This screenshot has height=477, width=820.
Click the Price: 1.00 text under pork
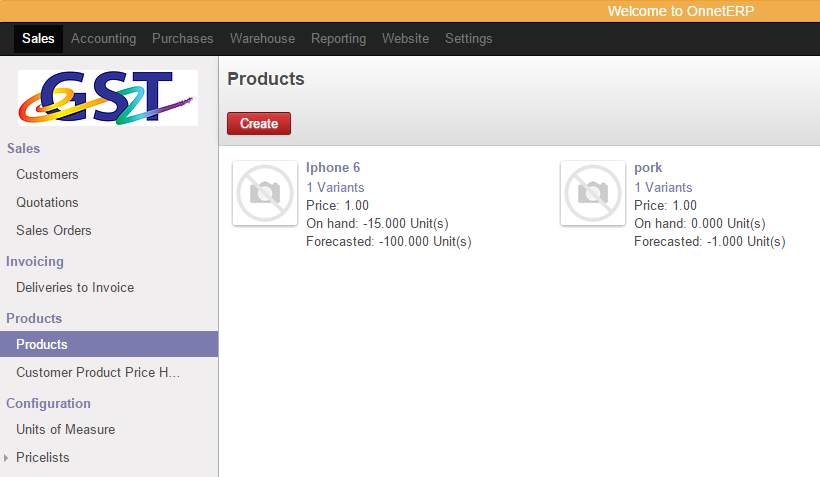pyautogui.click(x=665, y=206)
